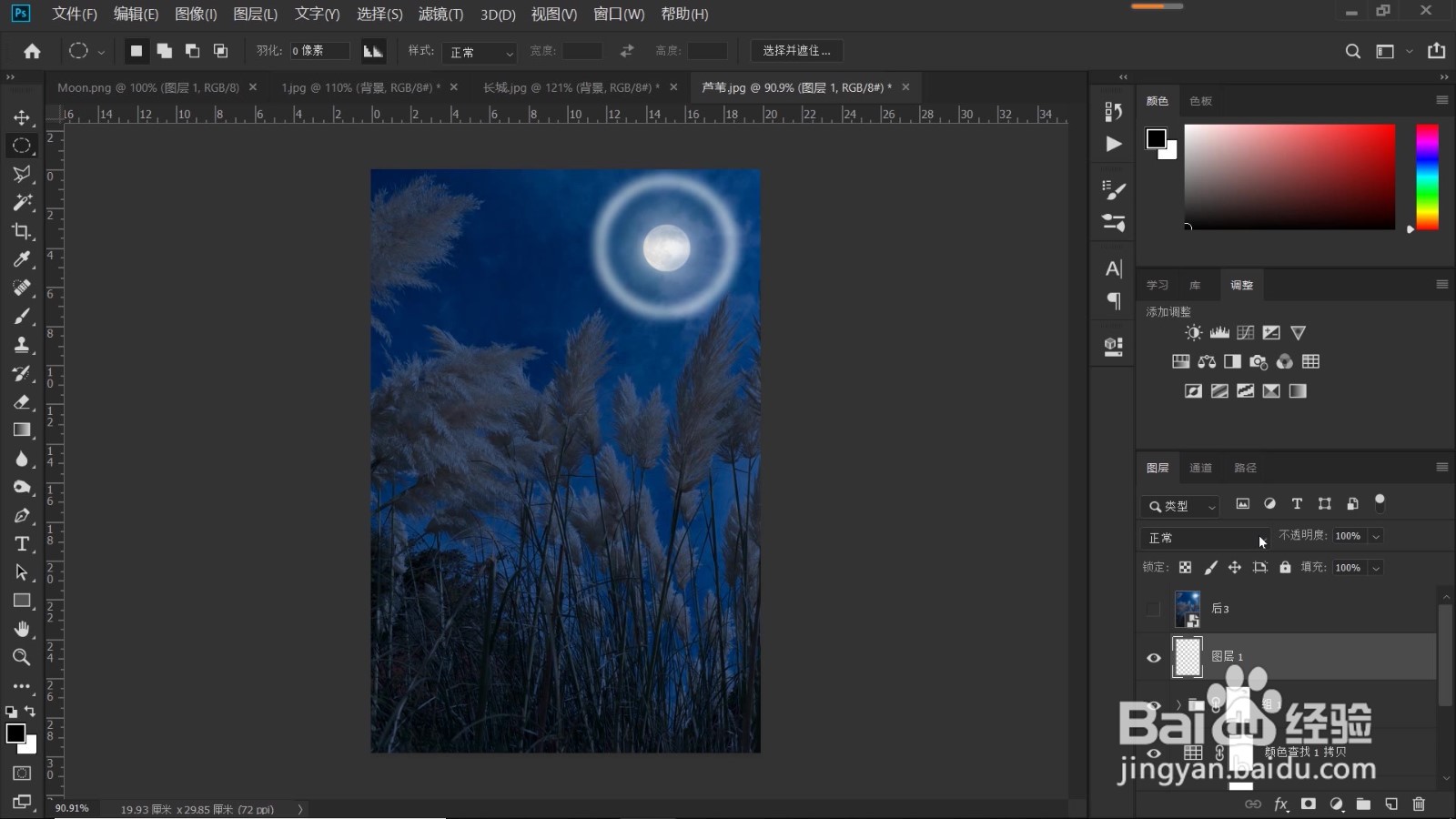Image resolution: width=1456 pixels, height=819 pixels.
Task: Select the Brush tool
Action: point(22,316)
